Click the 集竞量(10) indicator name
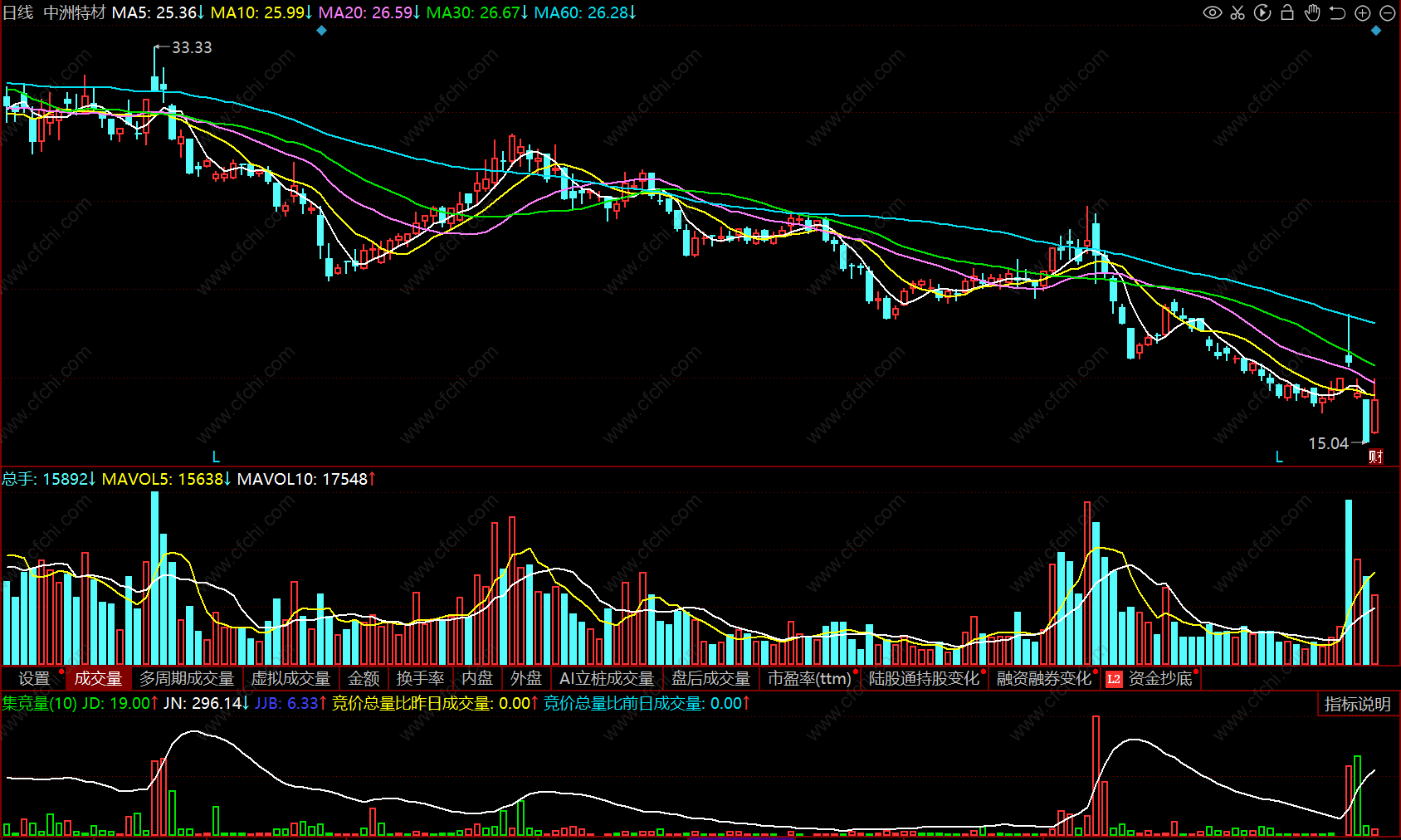1401x840 pixels. point(39,703)
